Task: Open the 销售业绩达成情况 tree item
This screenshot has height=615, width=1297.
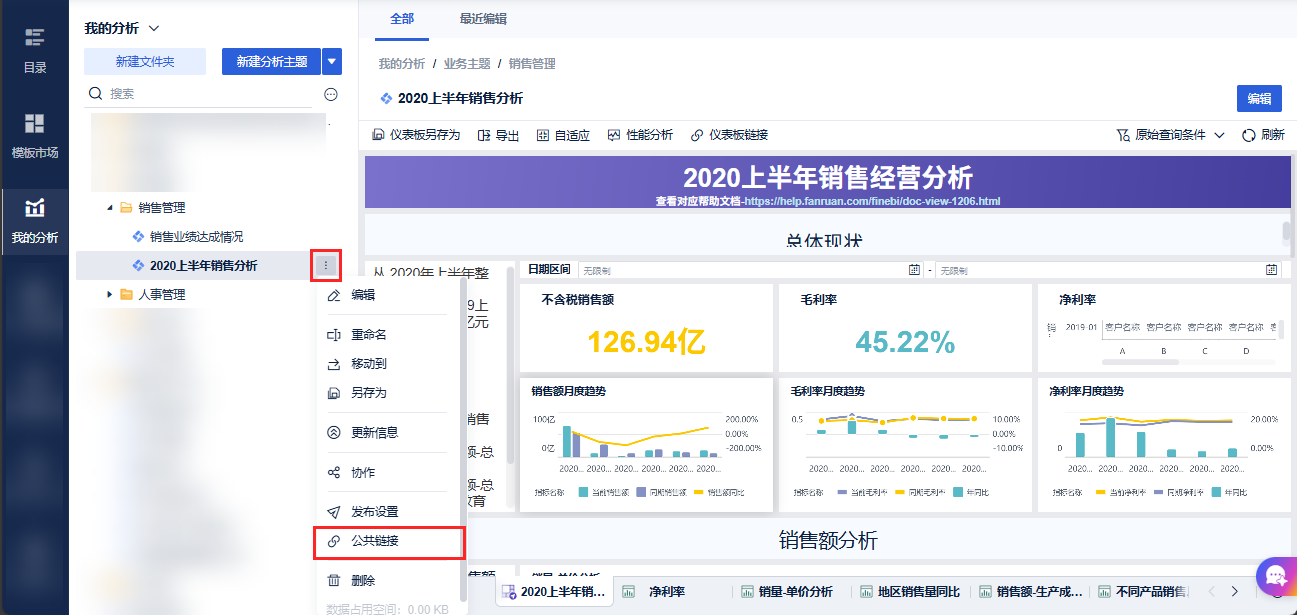Action: [196, 237]
